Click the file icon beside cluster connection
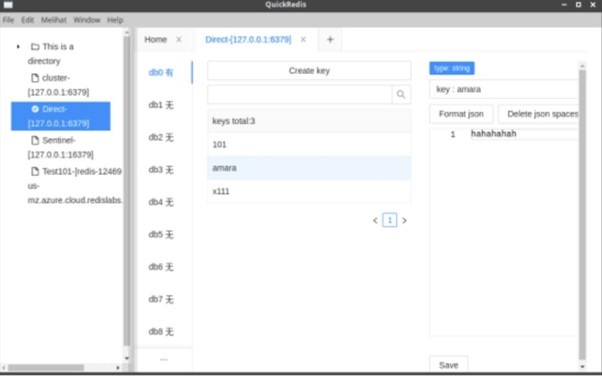The height and width of the screenshot is (376, 602). [35, 78]
